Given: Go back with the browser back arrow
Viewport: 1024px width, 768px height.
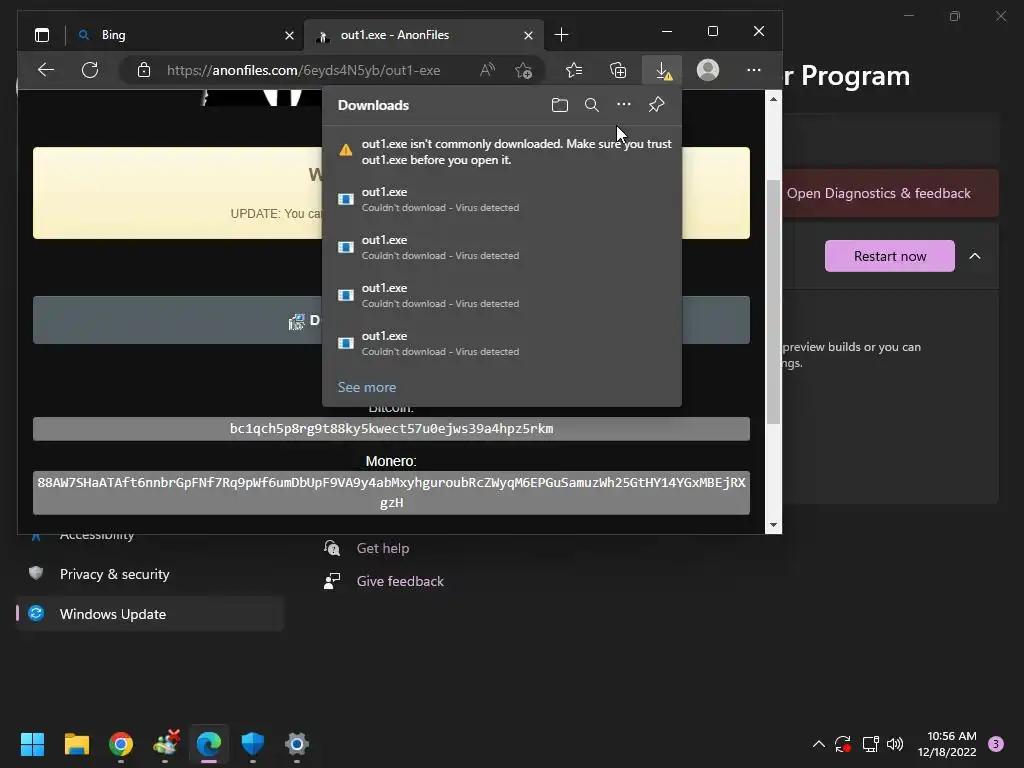Looking at the screenshot, I should (x=46, y=70).
